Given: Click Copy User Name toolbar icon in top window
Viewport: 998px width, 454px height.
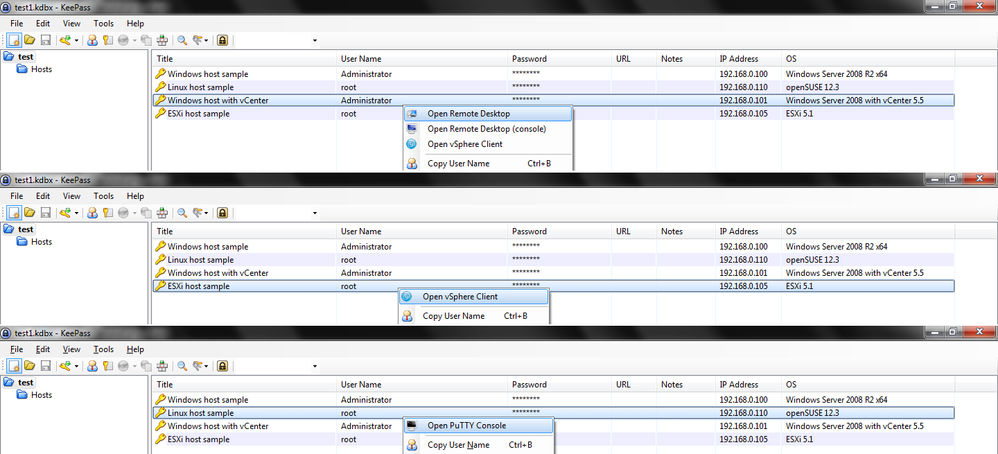Looking at the screenshot, I should pyautogui.click(x=92, y=40).
